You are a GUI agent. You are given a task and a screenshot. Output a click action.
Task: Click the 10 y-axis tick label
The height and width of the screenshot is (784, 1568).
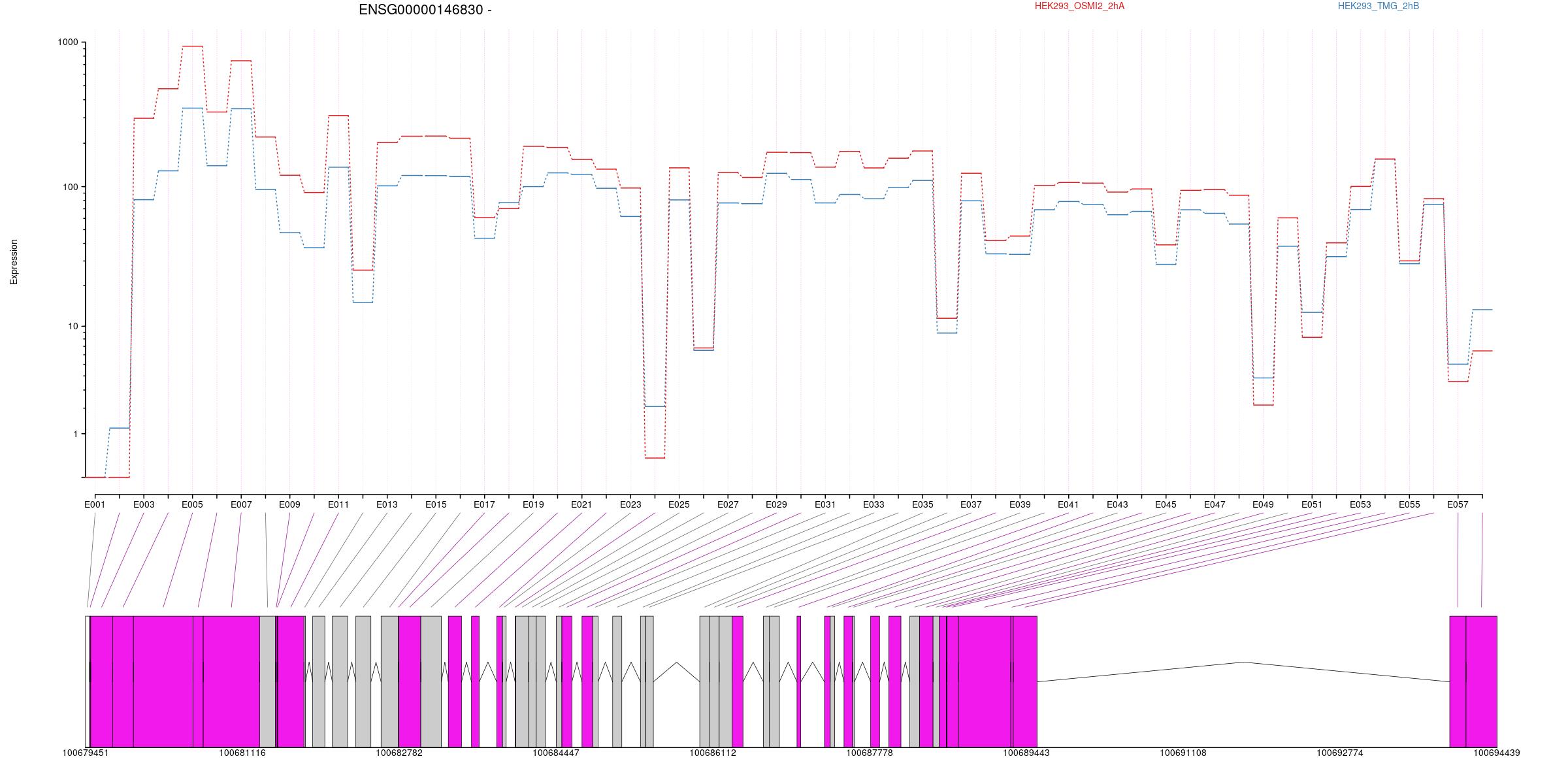pyautogui.click(x=73, y=327)
